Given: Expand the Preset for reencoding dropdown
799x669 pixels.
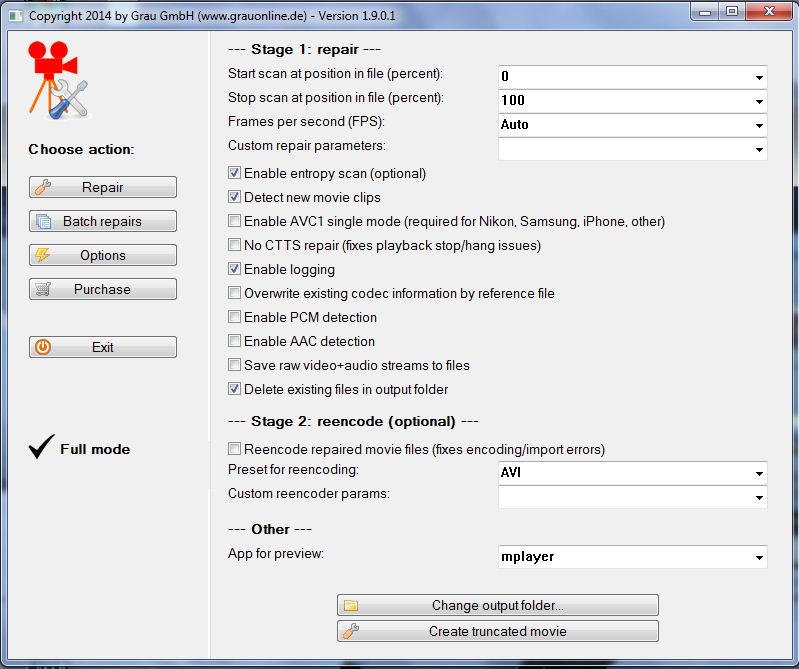Looking at the screenshot, I should 759,474.
